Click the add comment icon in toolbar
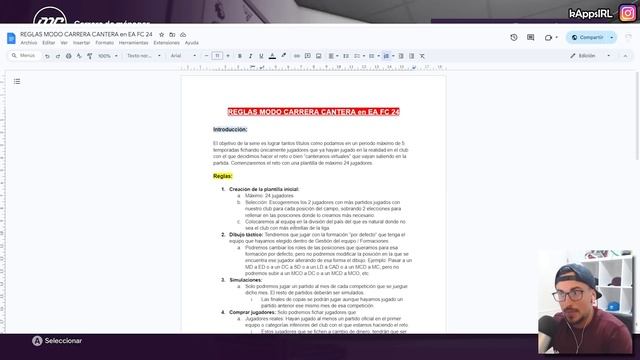640x360 pixels. pyautogui.click(x=308, y=56)
